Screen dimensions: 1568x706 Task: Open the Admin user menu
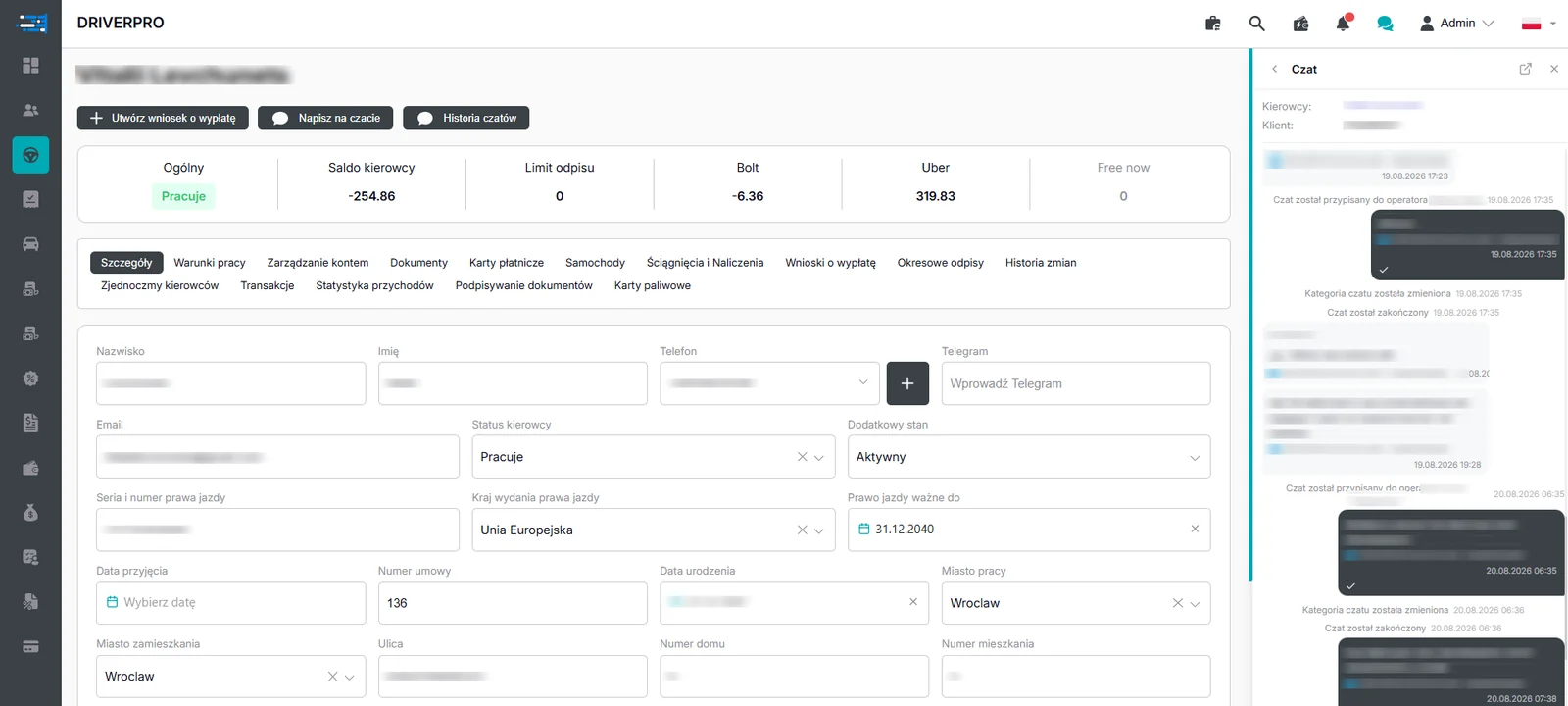click(x=1457, y=24)
